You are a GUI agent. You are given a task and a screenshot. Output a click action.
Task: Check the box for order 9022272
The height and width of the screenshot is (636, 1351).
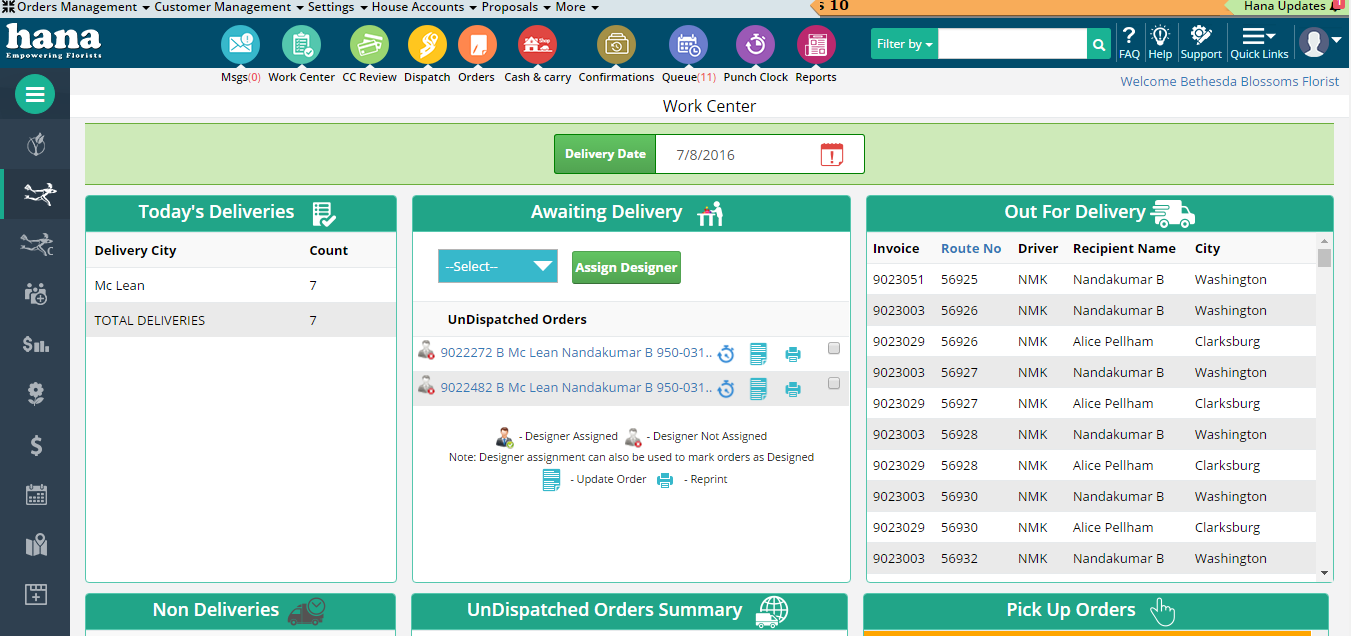834,349
